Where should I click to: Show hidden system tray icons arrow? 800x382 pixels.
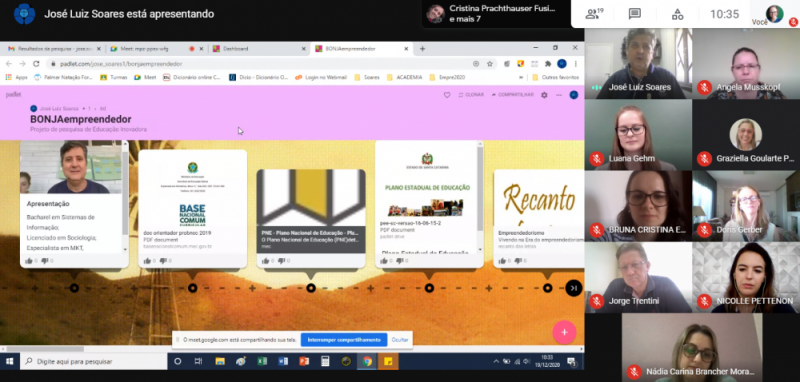[x=495, y=361]
